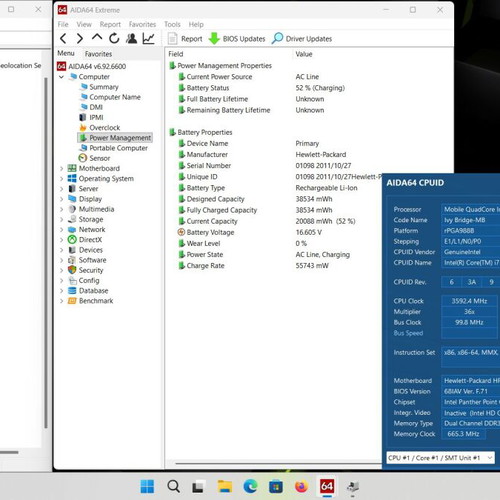Image resolution: width=500 pixels, height=500 pixels.
Task: Click the Security shield icon
Action: 72,270
